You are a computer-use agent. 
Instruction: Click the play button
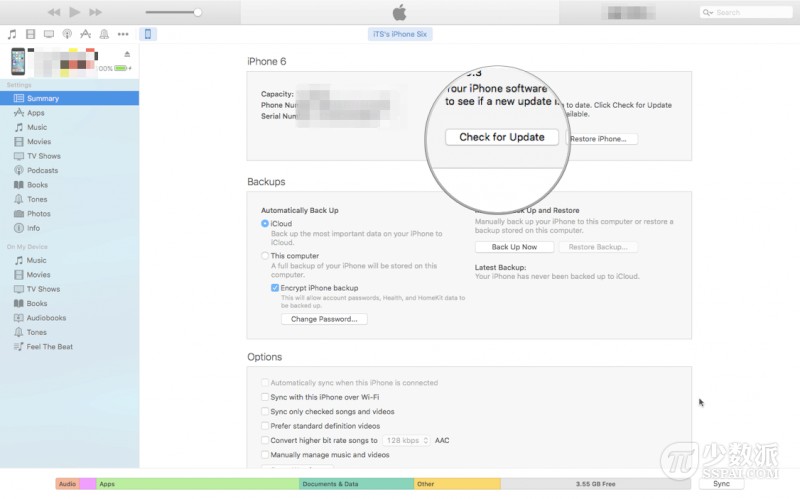tap(74, 12)
